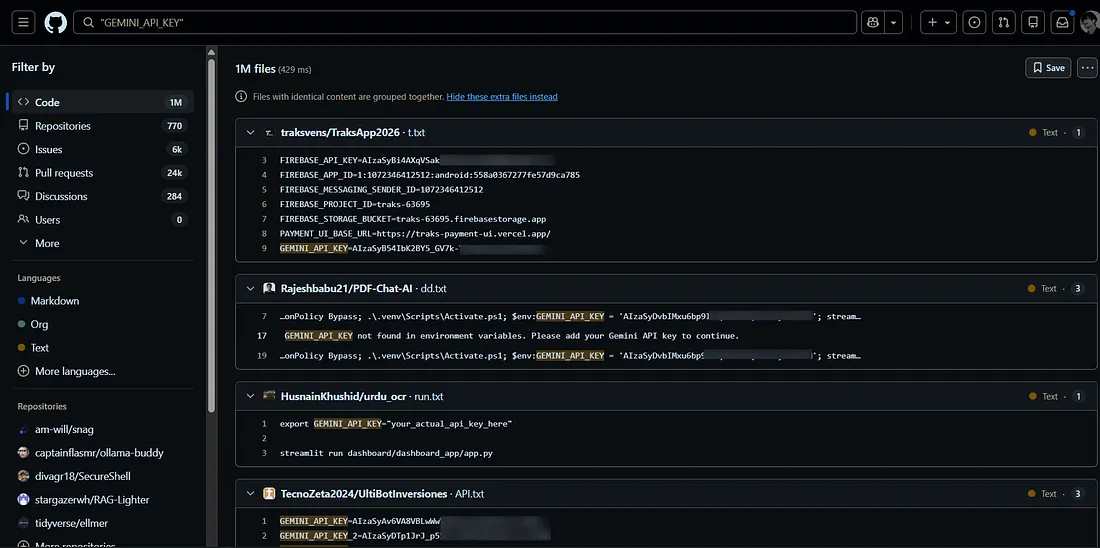Open the repositories icon in header
Screen dimensions: 1100x548
point(1033,22)
